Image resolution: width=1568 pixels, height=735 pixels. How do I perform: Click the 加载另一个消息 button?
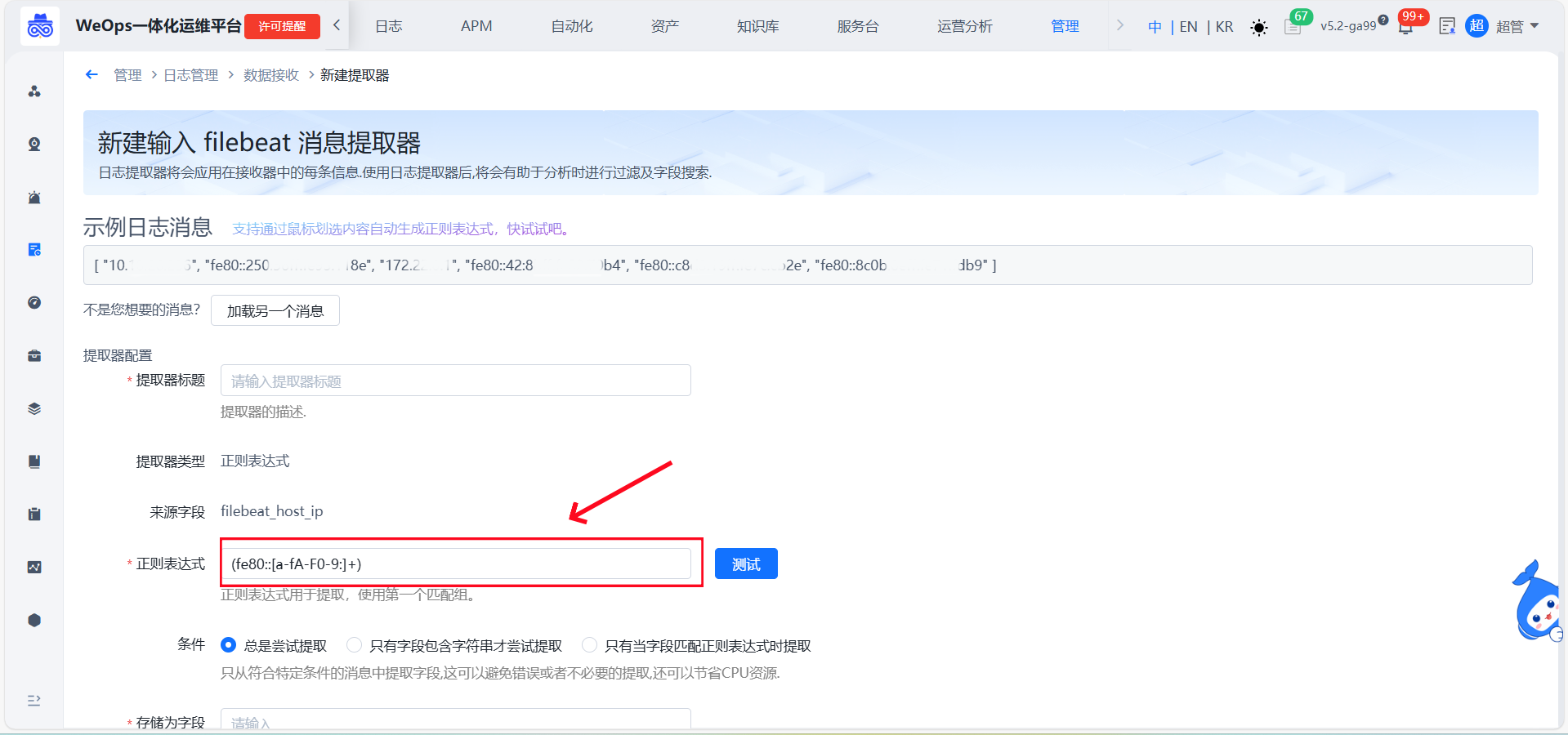[275, 311]
